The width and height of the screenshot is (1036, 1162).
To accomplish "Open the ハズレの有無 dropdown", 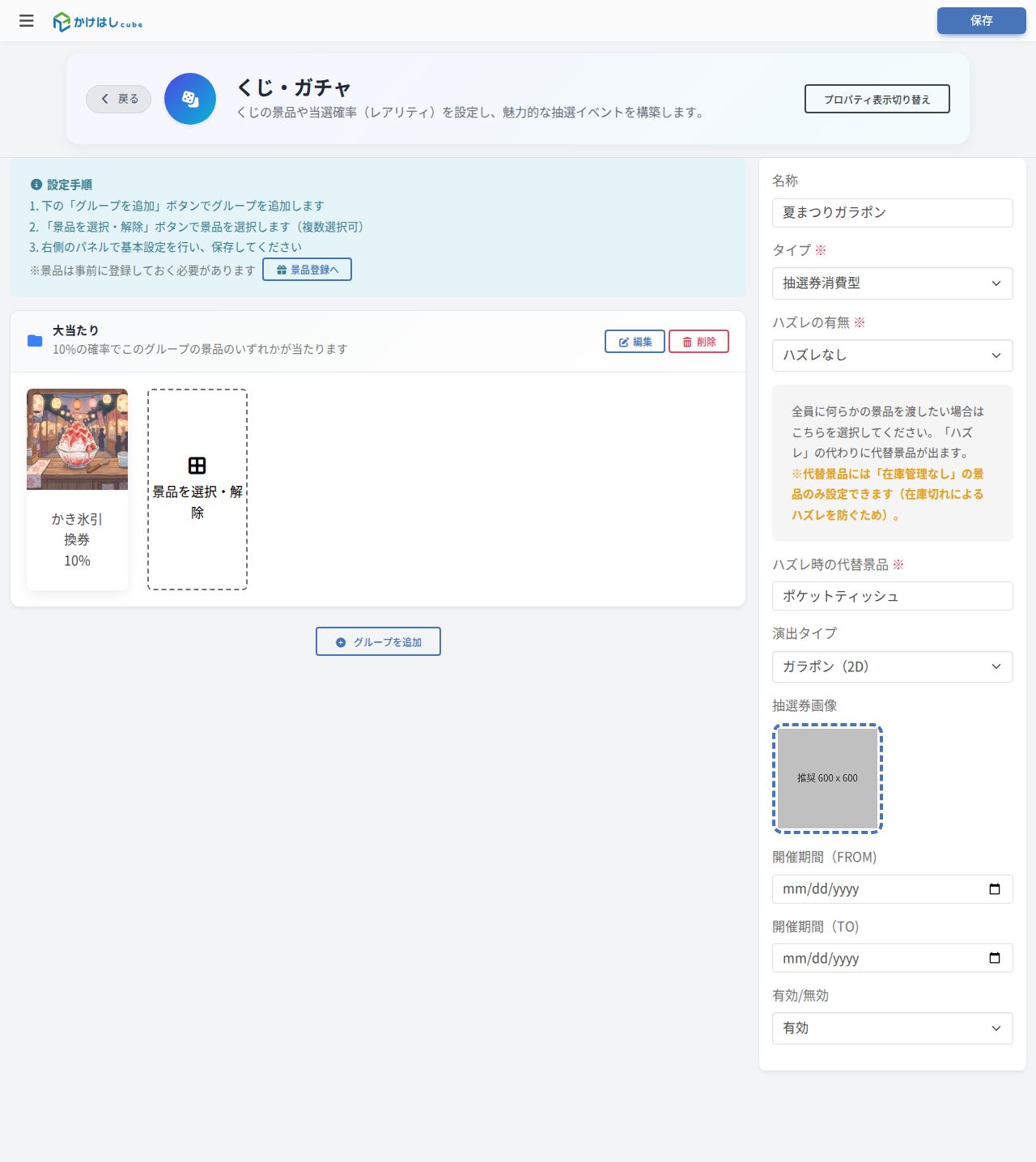I will [892, 355].
